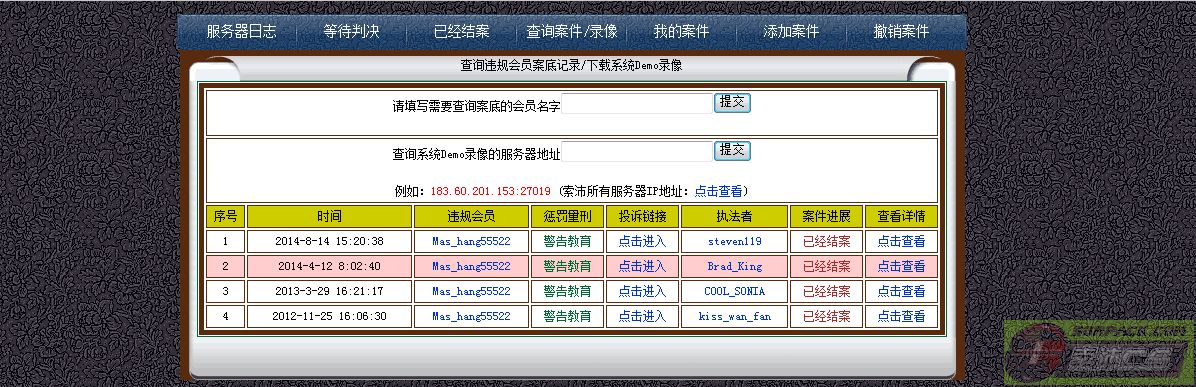Click the 序号 column header
This screenshot has width=1196, height=387.
pos(225,217)
